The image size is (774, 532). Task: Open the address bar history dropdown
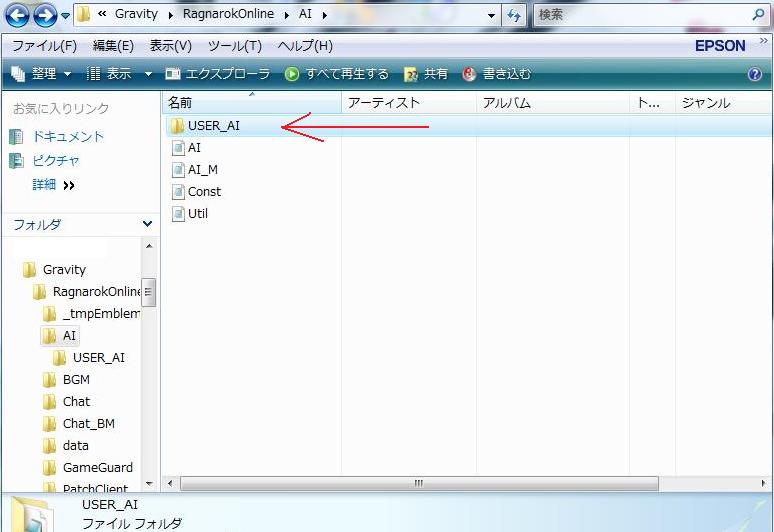491,15
